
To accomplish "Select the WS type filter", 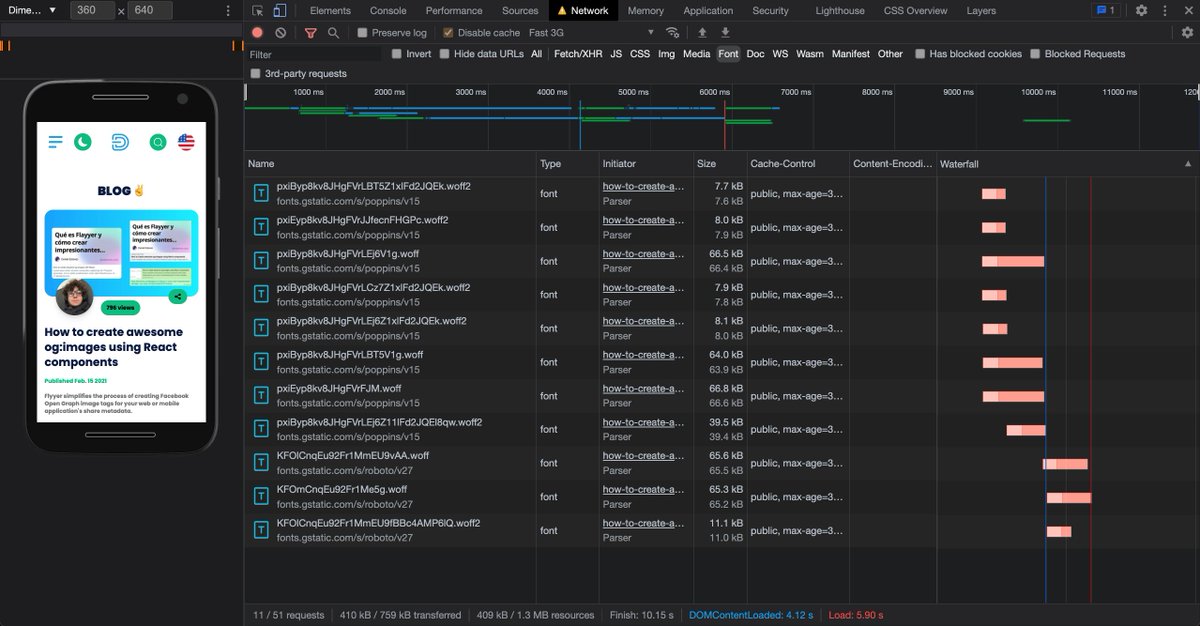I will coord(781,54).
